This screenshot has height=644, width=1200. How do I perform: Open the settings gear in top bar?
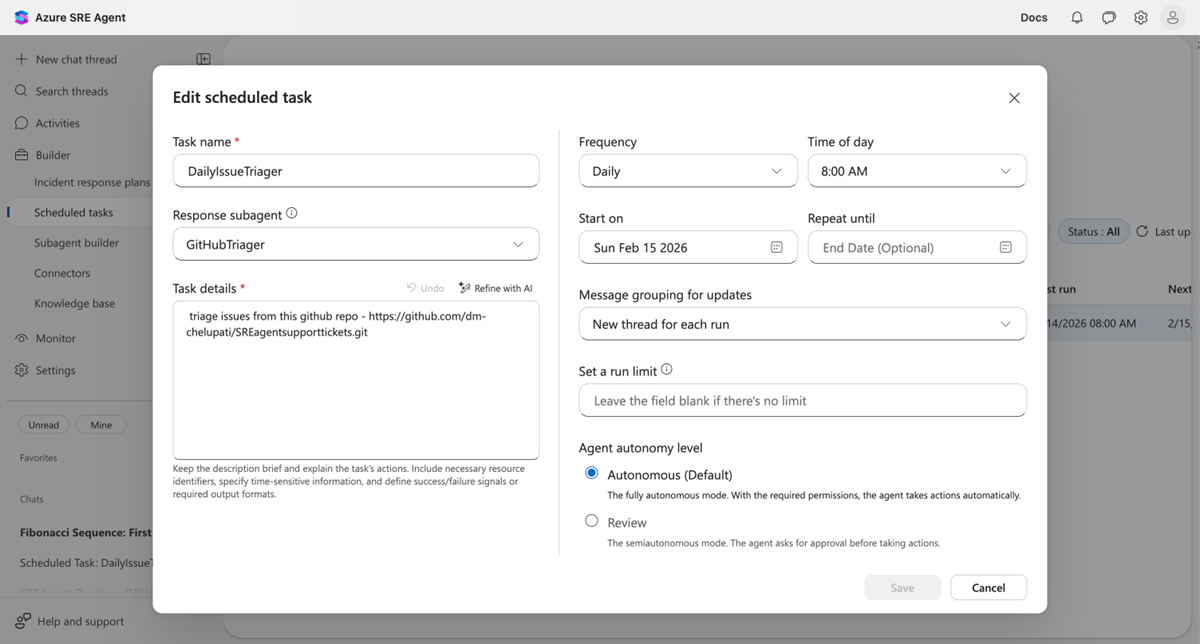1141,18
